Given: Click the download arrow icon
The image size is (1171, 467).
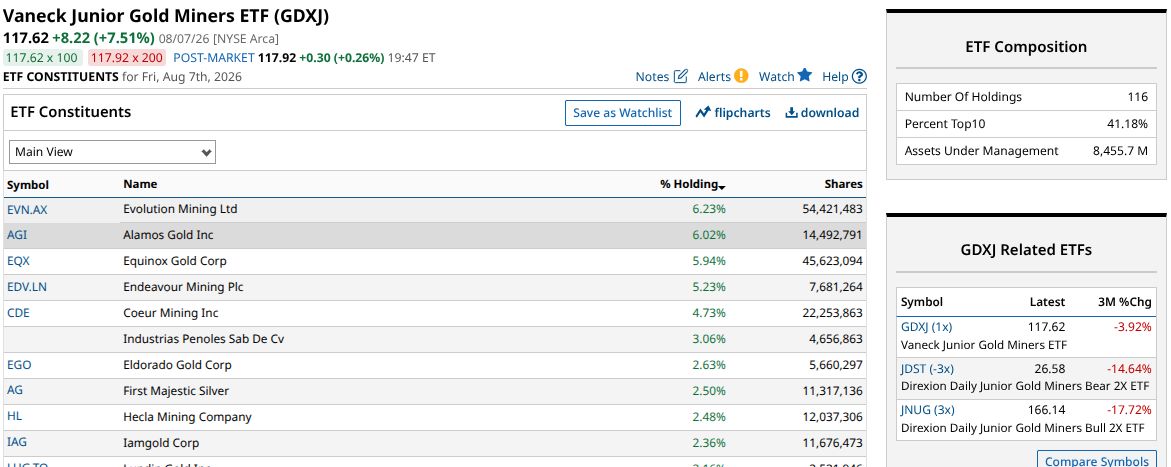Looking at the screenshot, I should (792, 113).
